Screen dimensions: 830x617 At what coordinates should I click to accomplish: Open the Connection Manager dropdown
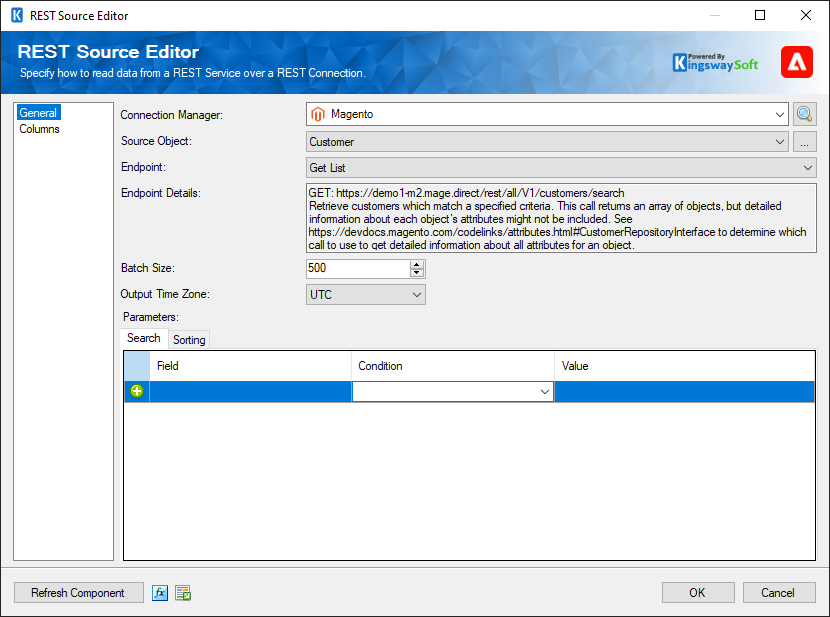coord(779,114)
